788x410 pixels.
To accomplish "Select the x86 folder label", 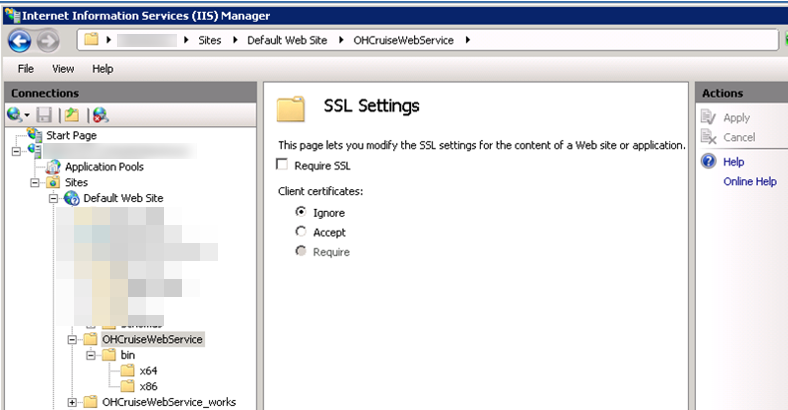I will 148,386.
